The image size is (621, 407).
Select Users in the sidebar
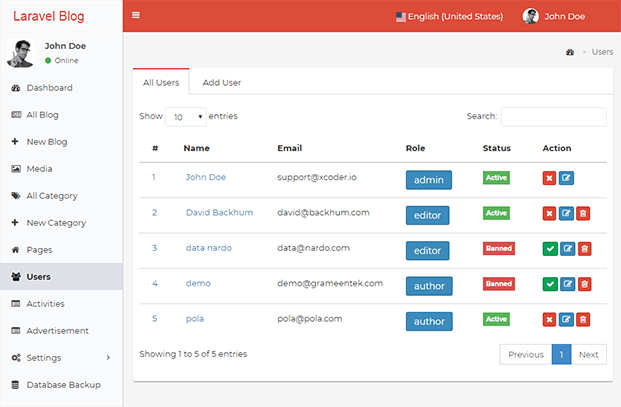61,276
